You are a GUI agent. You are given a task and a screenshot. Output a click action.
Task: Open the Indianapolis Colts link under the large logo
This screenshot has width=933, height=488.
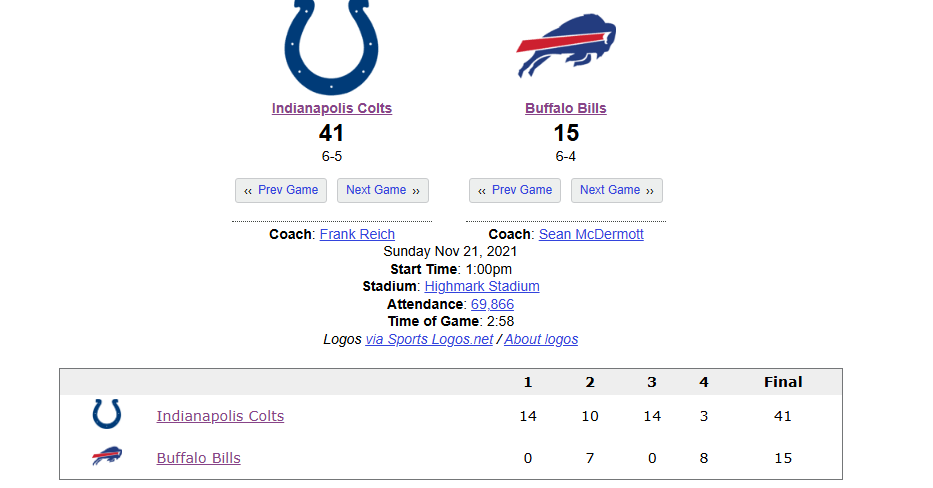point(332,108)
